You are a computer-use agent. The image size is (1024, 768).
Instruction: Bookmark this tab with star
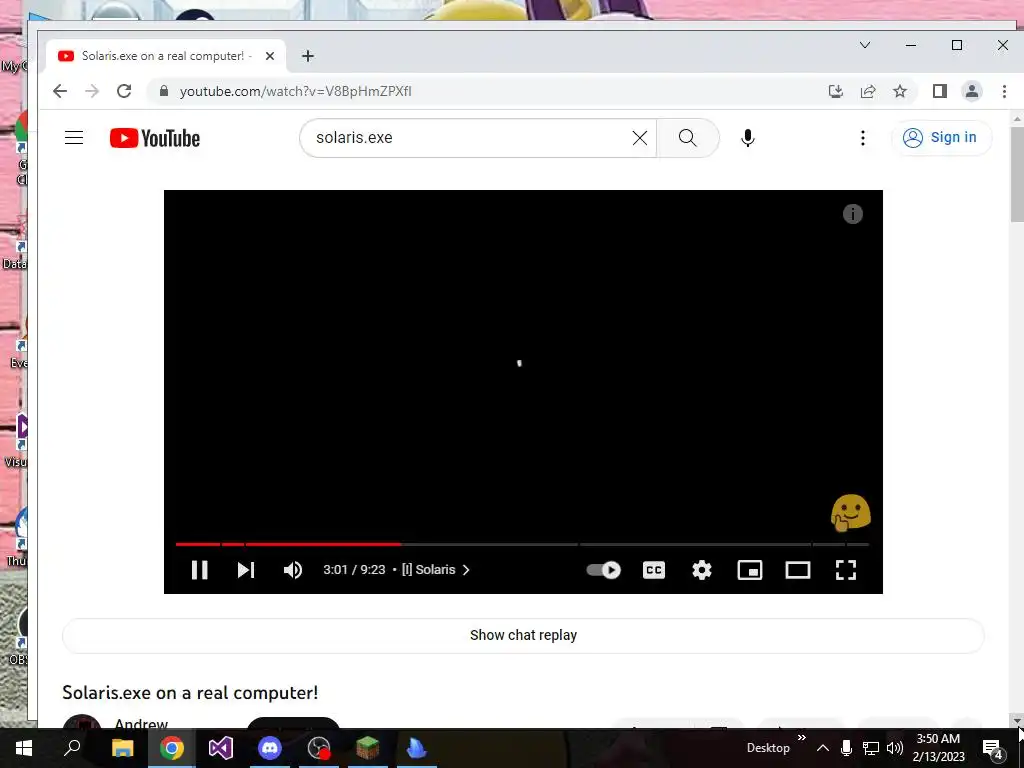tap(900, 91)
